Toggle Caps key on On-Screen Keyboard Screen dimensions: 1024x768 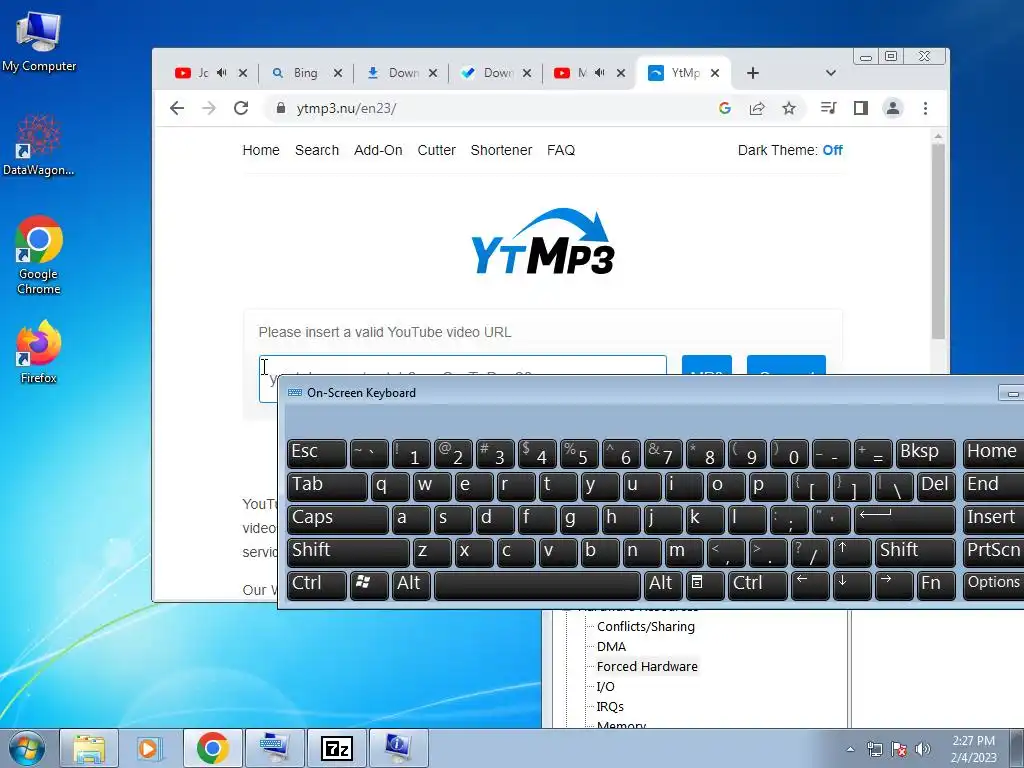point(337,519)
